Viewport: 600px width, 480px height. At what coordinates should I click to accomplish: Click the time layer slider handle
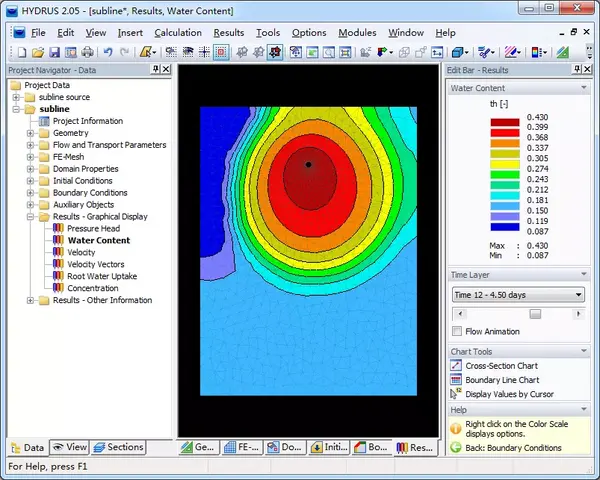pyautogui.click(x=535, y=314)
